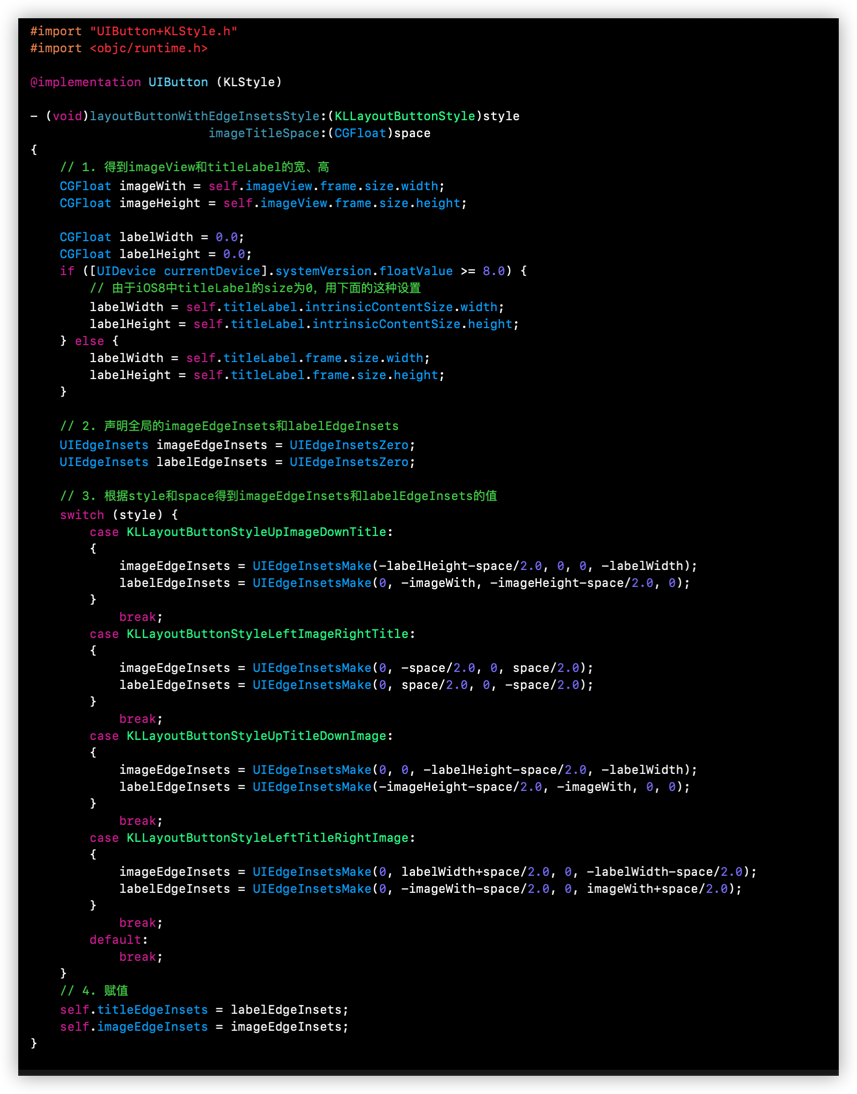Click case KLLayoutButtonStyleLeftTitleRightImage
Viewport: 857px width, 1094px height.
[x=253, y=838]
